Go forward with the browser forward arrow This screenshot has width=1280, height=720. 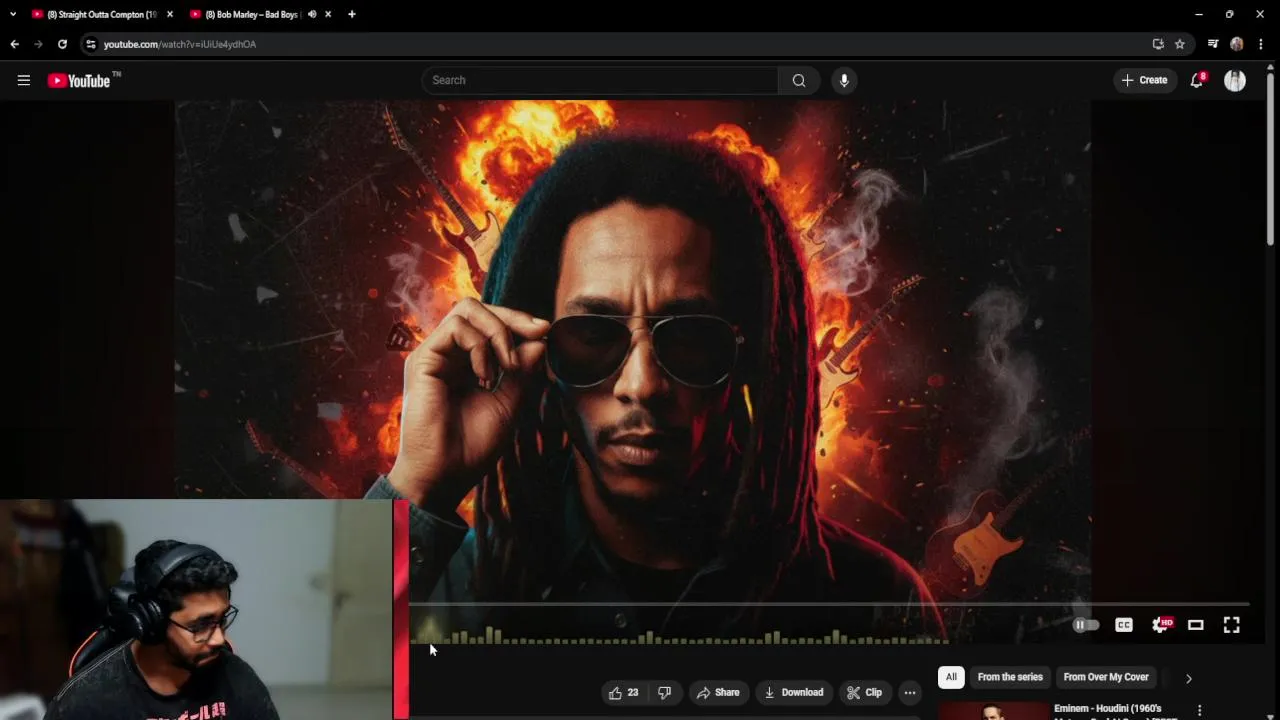[x=38, y=44]
